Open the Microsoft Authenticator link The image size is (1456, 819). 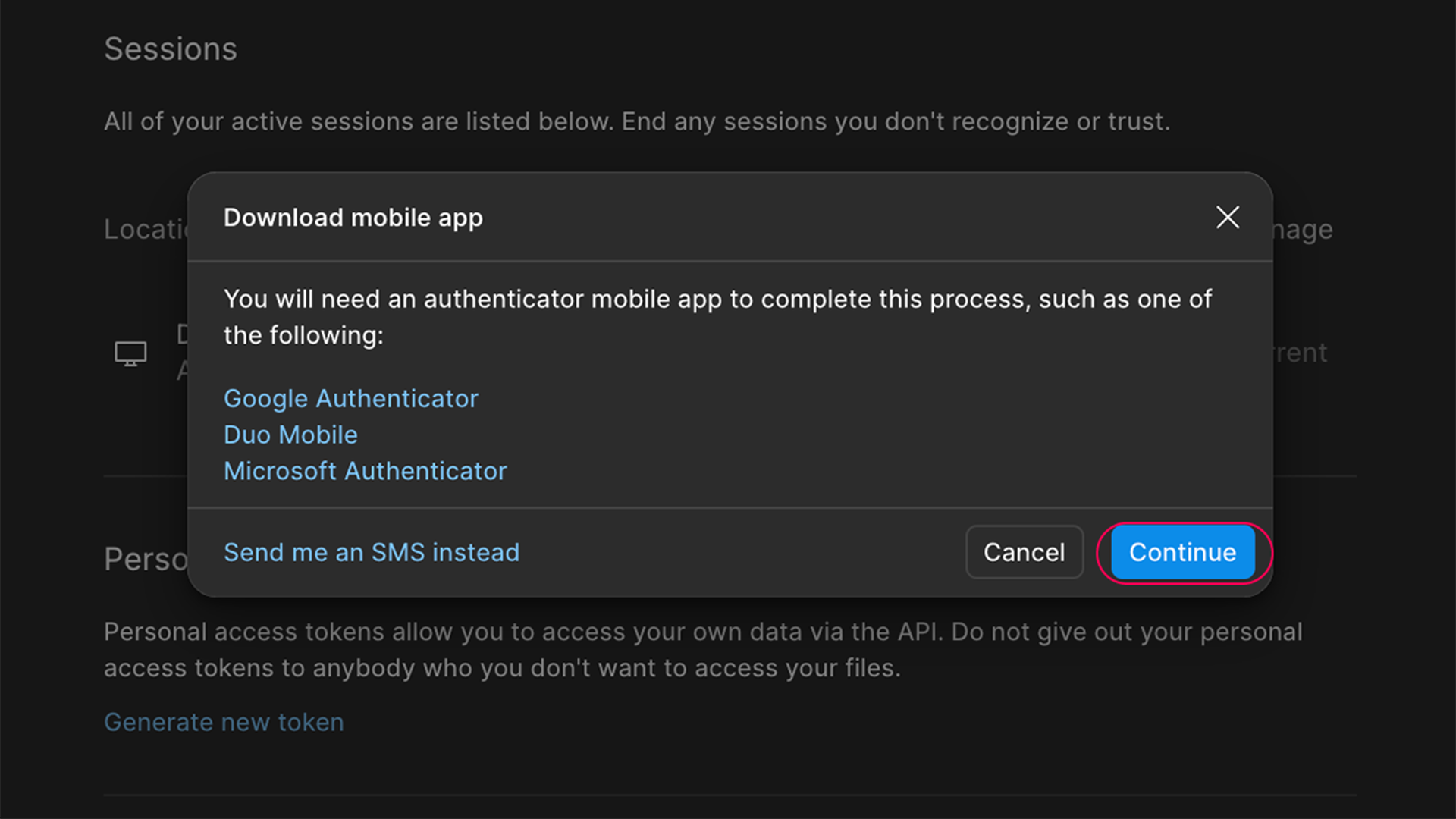[365, 472]
